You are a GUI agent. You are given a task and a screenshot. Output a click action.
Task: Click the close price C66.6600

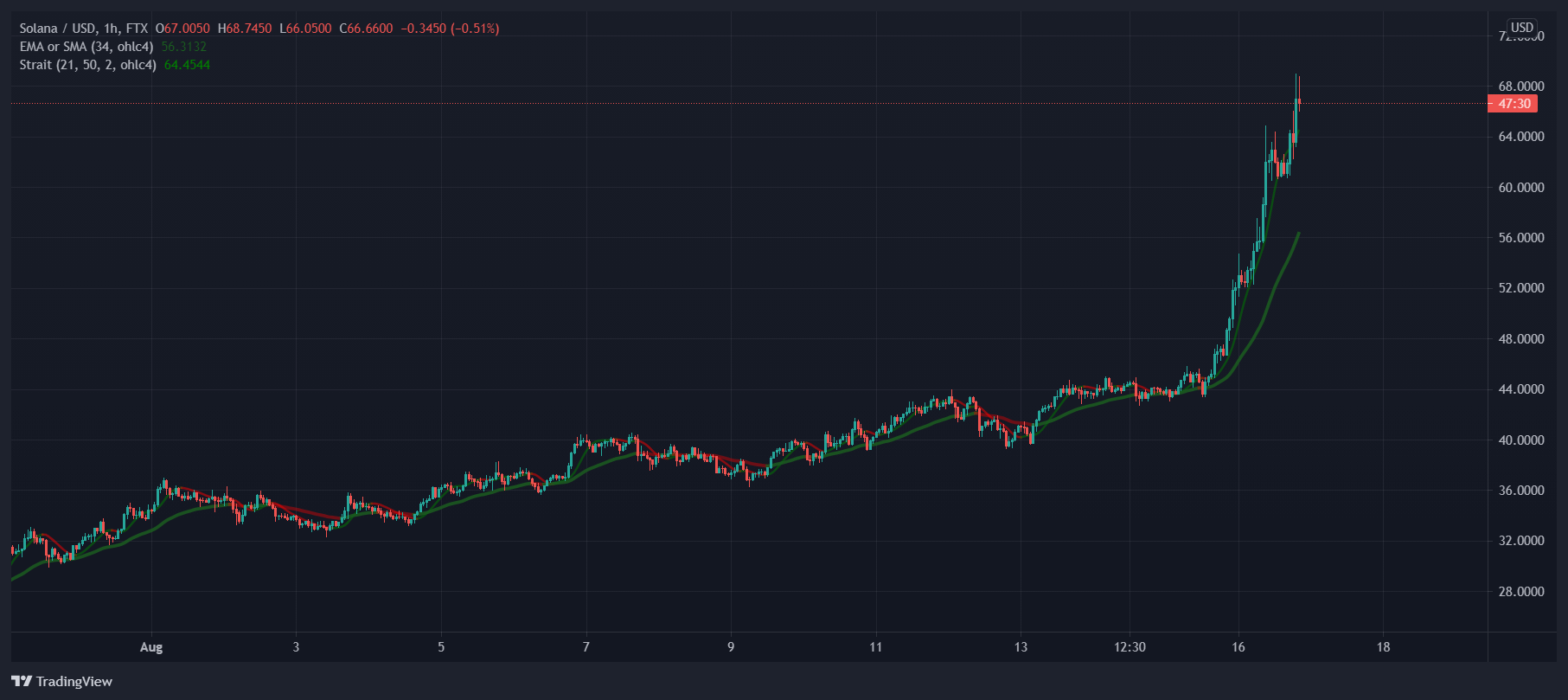tap(366, 29)
